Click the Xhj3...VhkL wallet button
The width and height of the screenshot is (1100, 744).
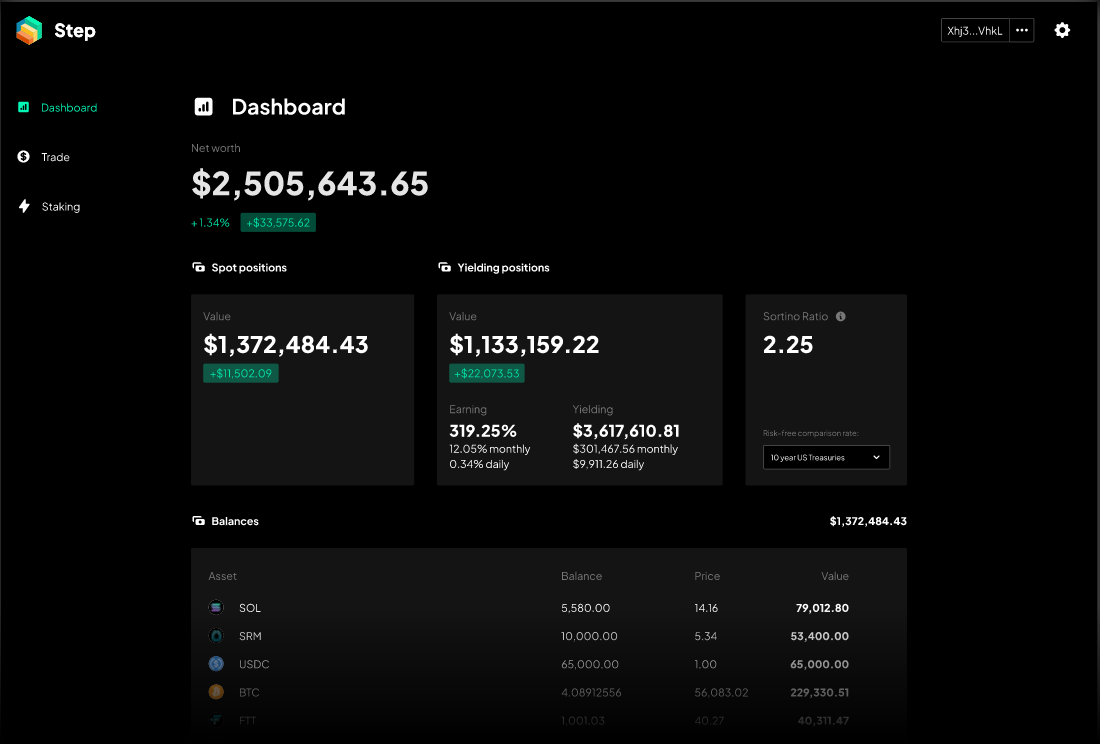point(974,30)
